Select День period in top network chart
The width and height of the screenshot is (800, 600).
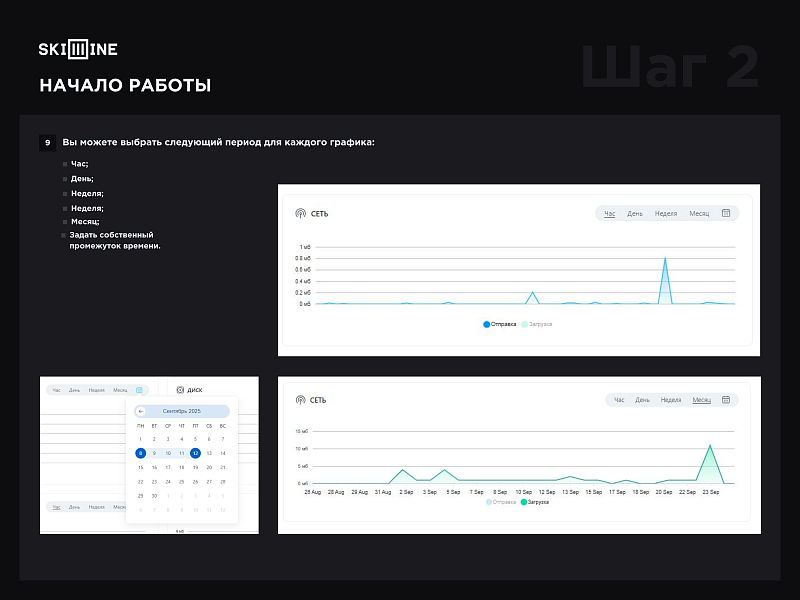[635, 214]
